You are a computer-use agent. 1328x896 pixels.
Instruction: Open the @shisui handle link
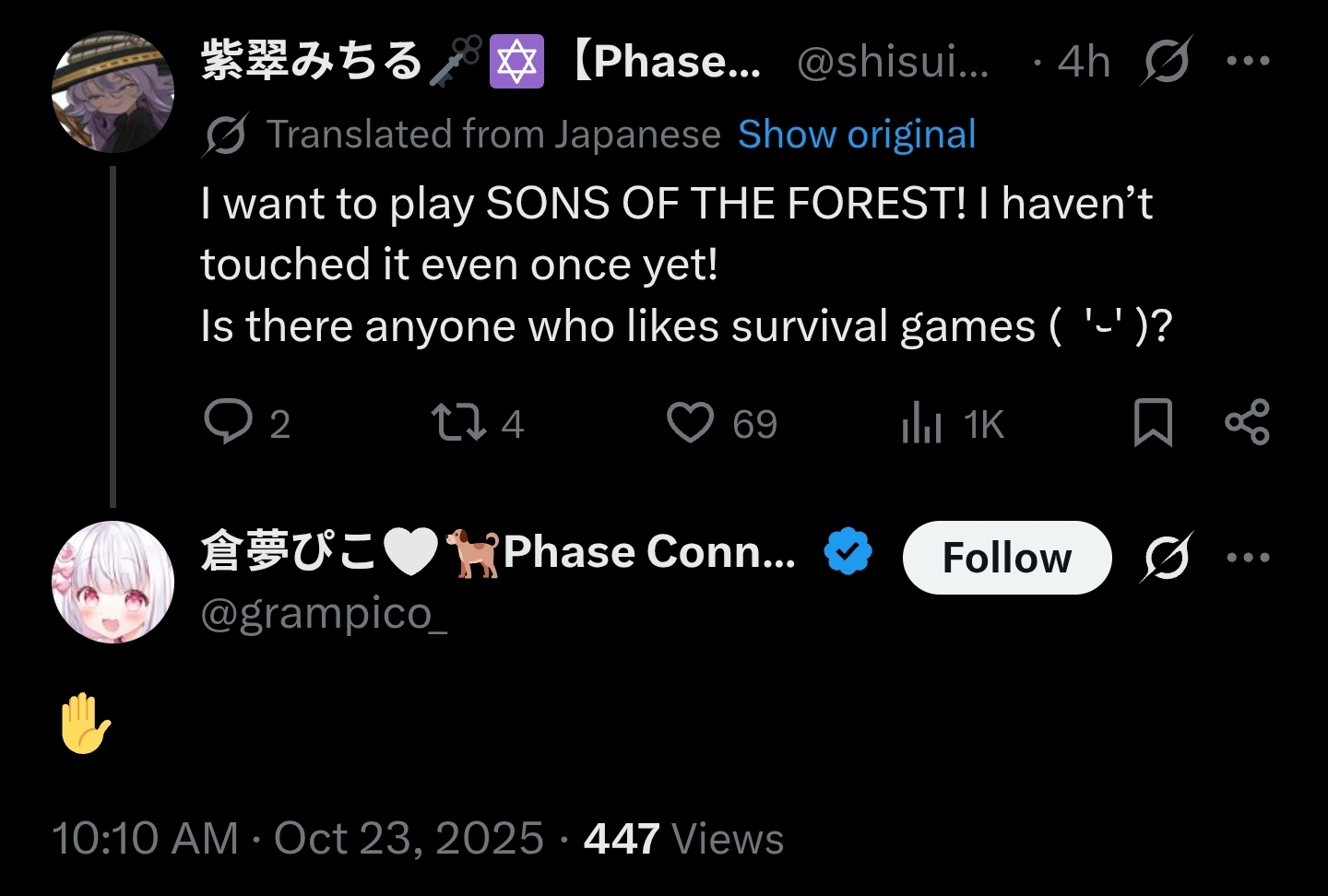tap(892, 62)
